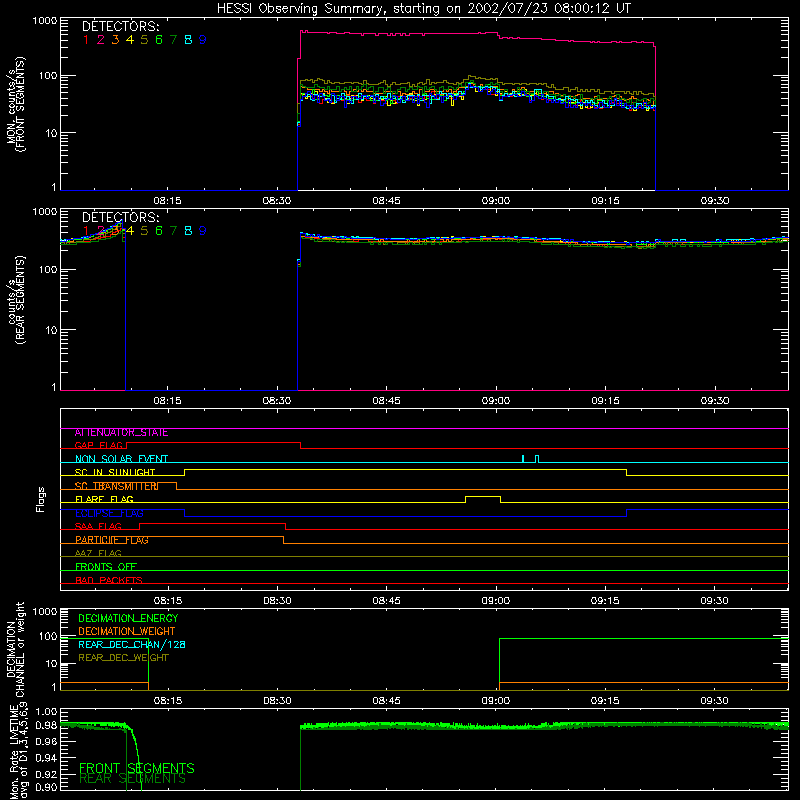Select detector 4 in front segments legend
800x800 pixels.
tap(130, 40)
